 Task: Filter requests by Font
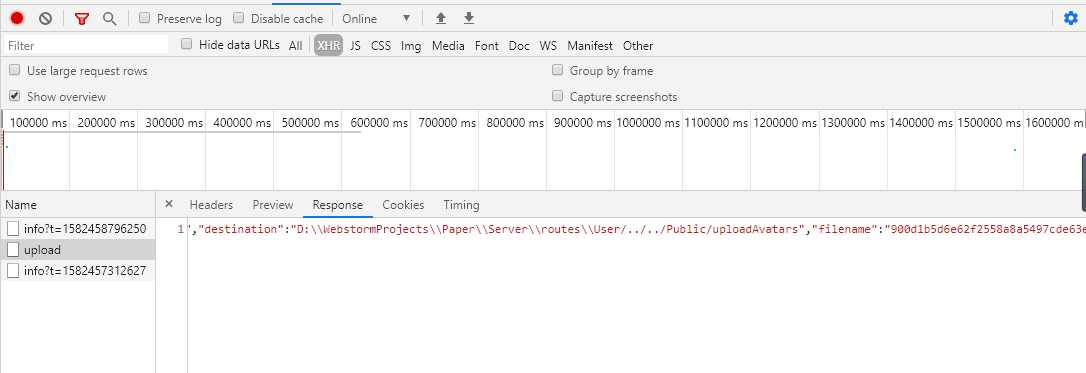486,46
